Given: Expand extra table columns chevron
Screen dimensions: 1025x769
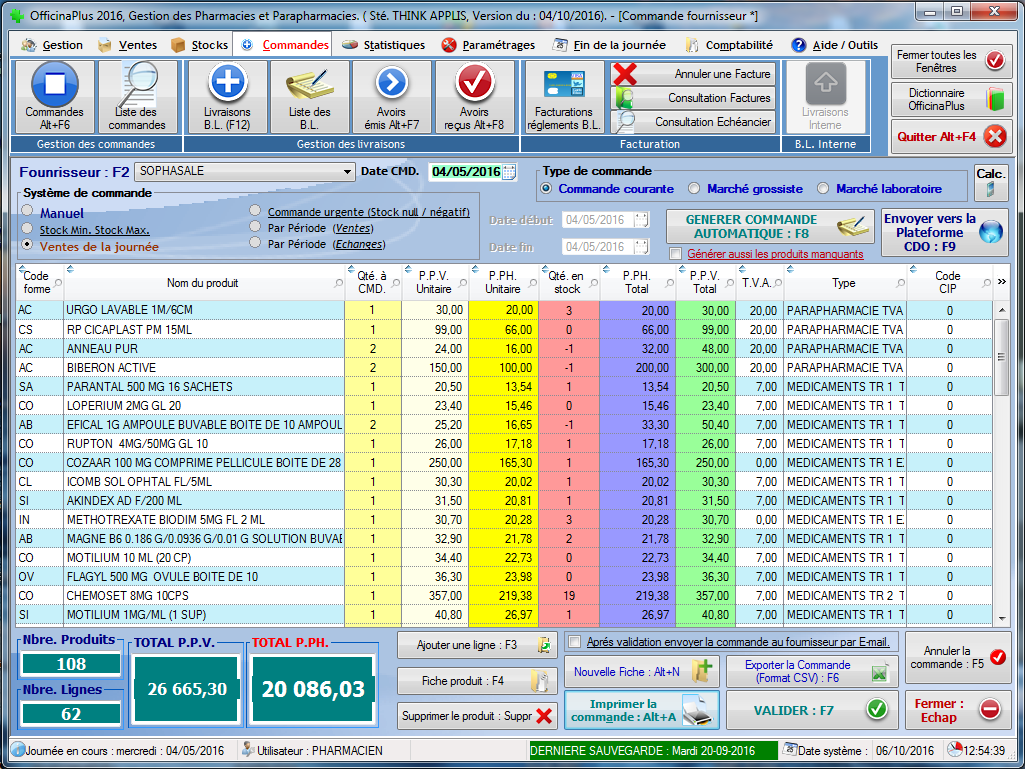Looking at the screenshot, I should coord(1002,283).
